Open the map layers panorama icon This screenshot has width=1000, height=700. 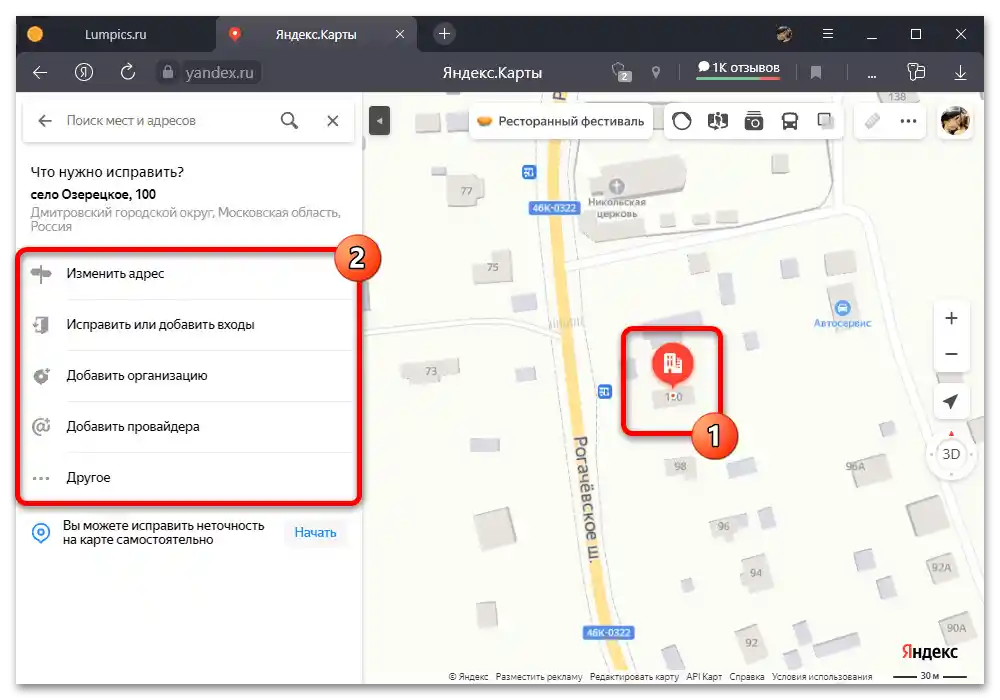(x=717, y=120)
